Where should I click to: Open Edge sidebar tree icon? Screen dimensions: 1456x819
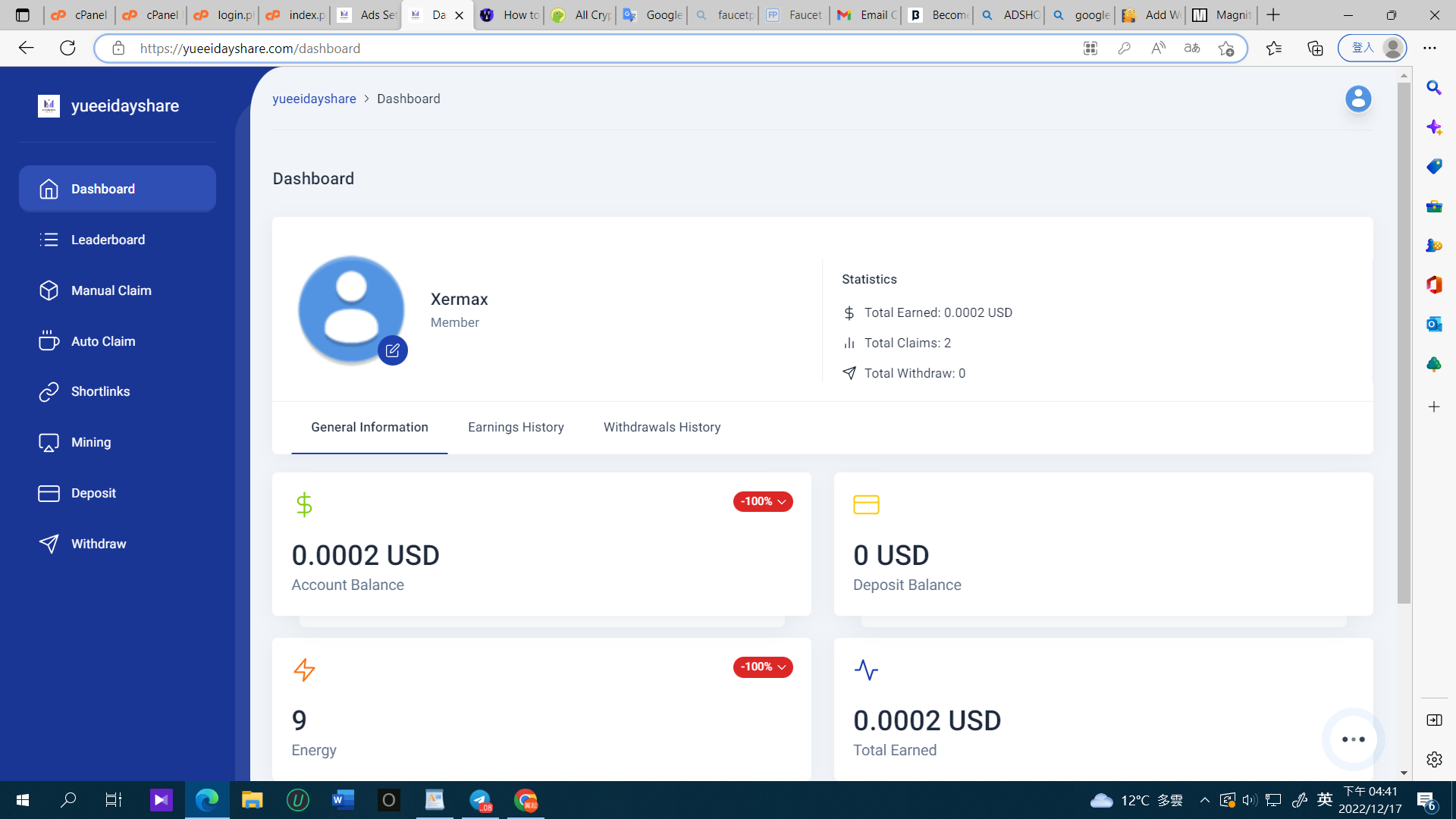click(1434, 364)
